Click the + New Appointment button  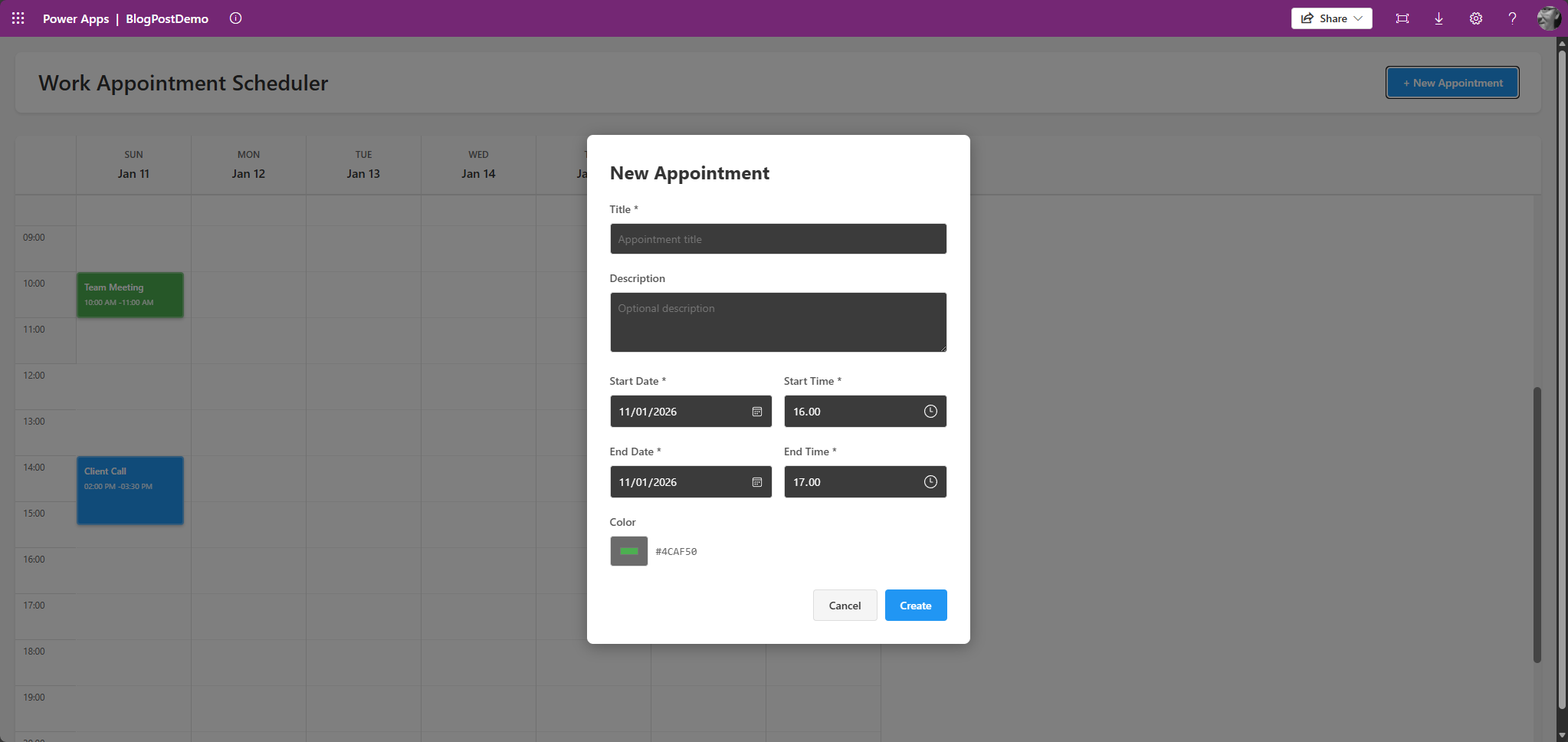pyautogui.click(x=1452, y=83)
